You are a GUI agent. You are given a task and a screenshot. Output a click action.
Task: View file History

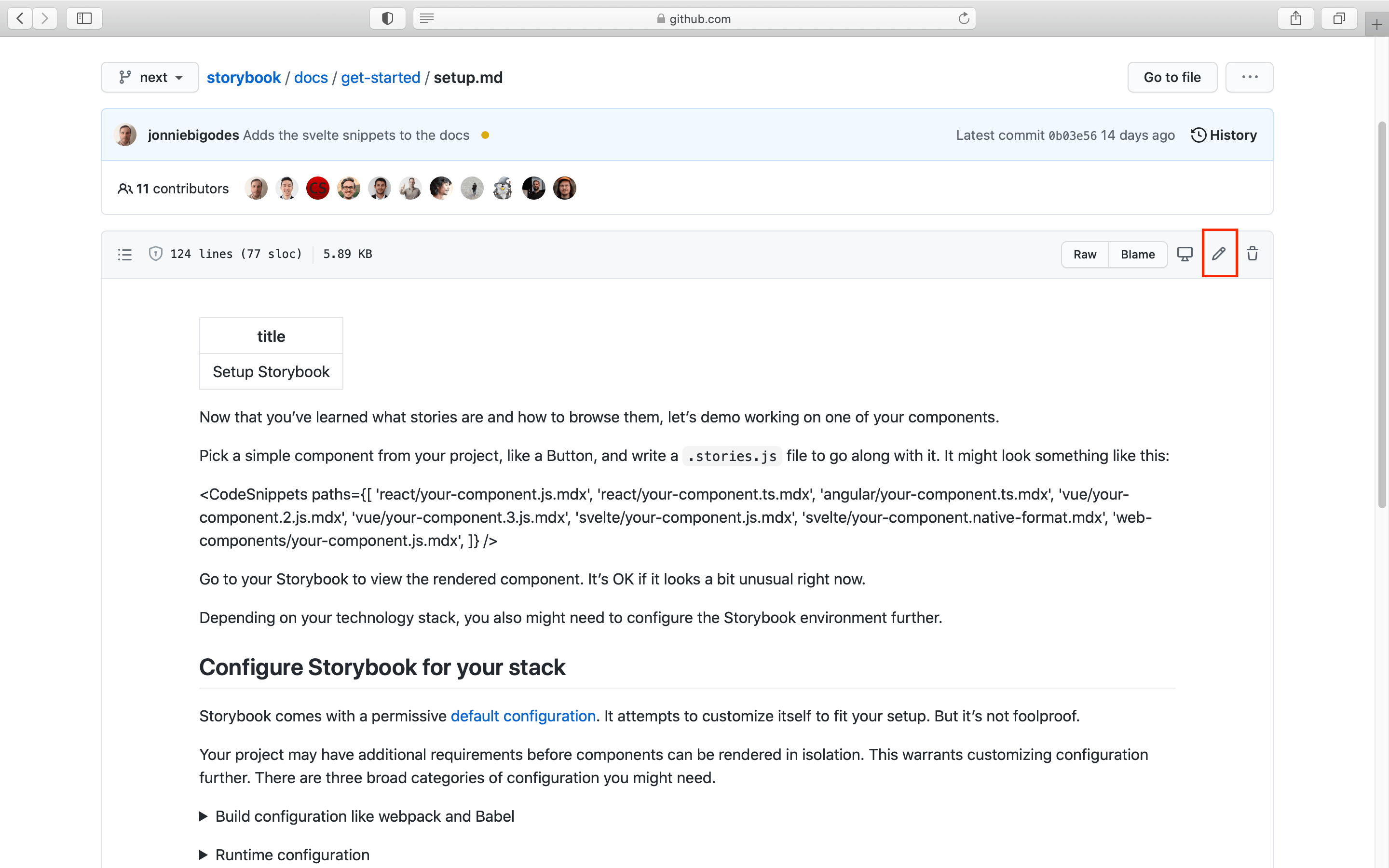click(1224, 135)
